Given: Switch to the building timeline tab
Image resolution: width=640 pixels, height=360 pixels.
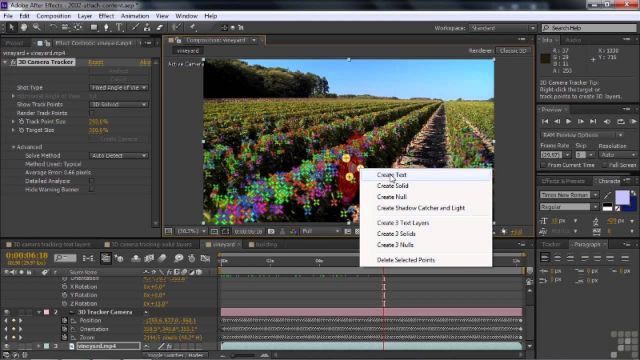Looking at the screenshot, I should 263,244.
